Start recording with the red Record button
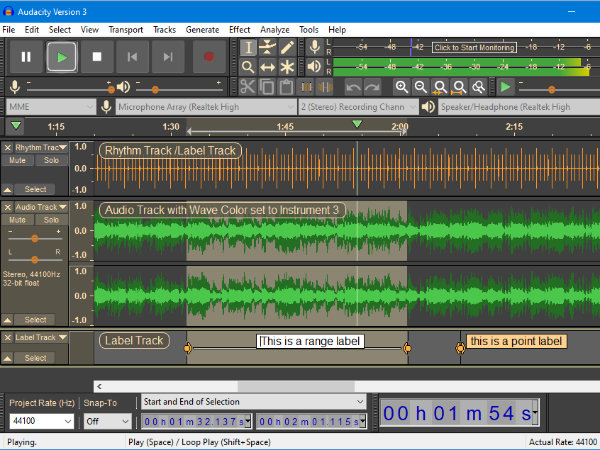This screenshot has height=450, width=600. coord(209,57)
